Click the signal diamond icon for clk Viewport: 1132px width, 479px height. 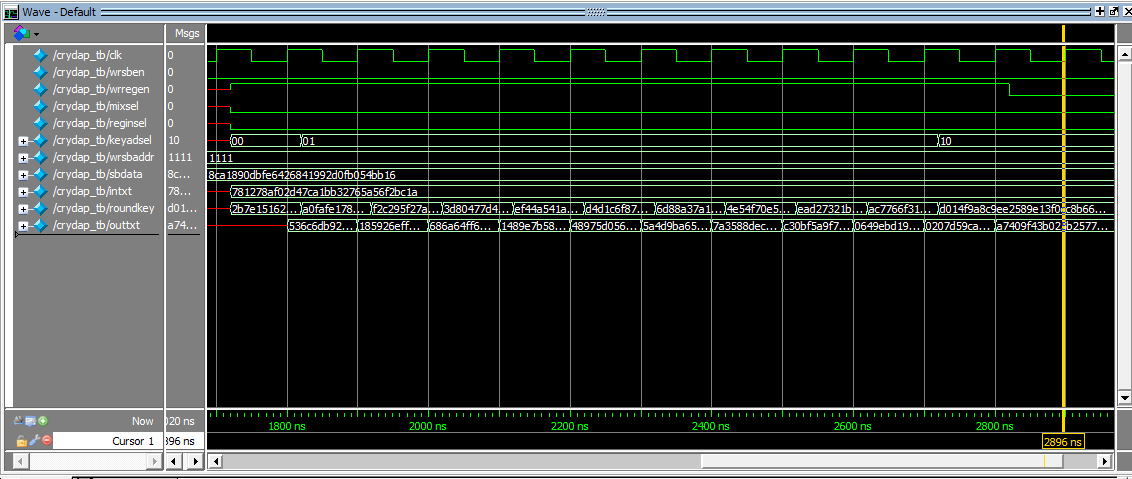pos(40,55)
